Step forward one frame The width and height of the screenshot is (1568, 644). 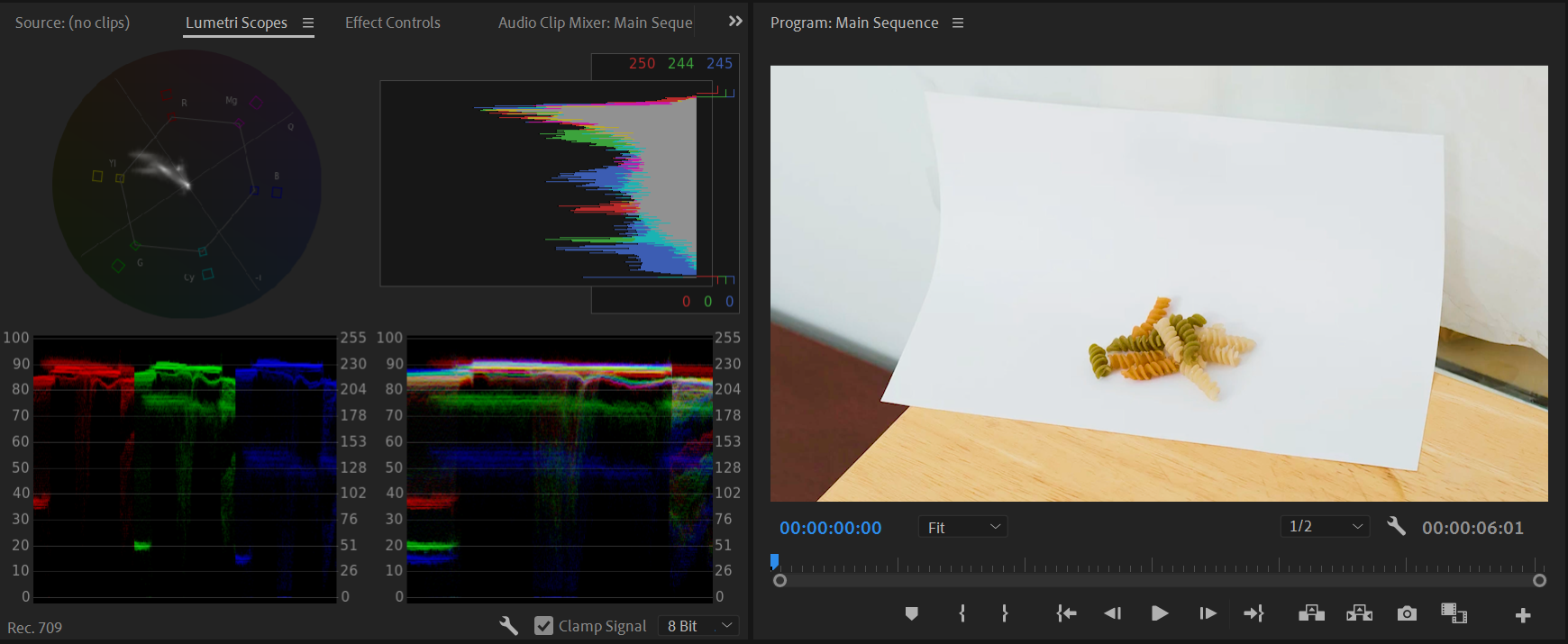tap(1208, 613)
